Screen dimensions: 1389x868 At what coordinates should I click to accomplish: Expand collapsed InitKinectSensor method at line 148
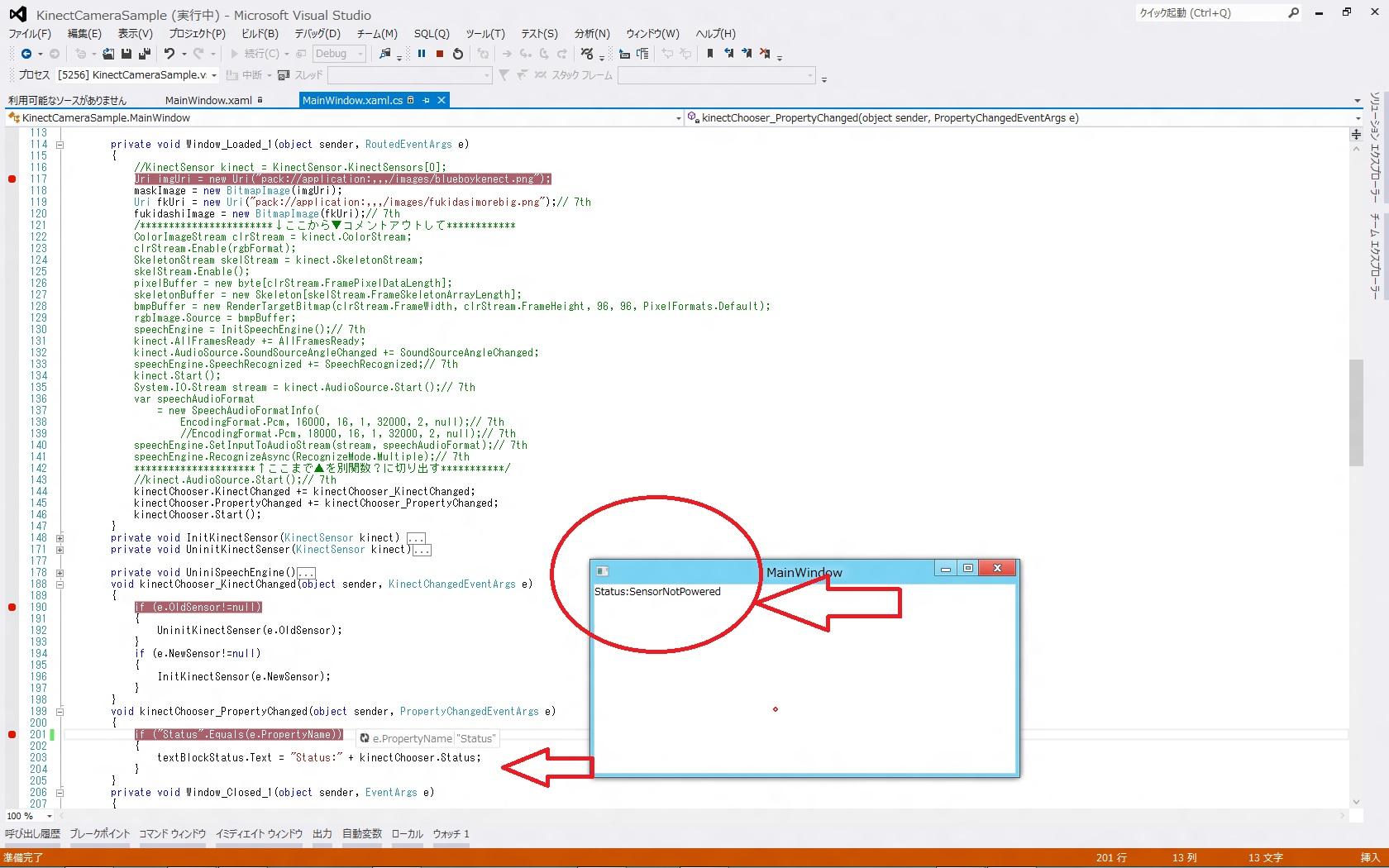(x=60, y=538)
